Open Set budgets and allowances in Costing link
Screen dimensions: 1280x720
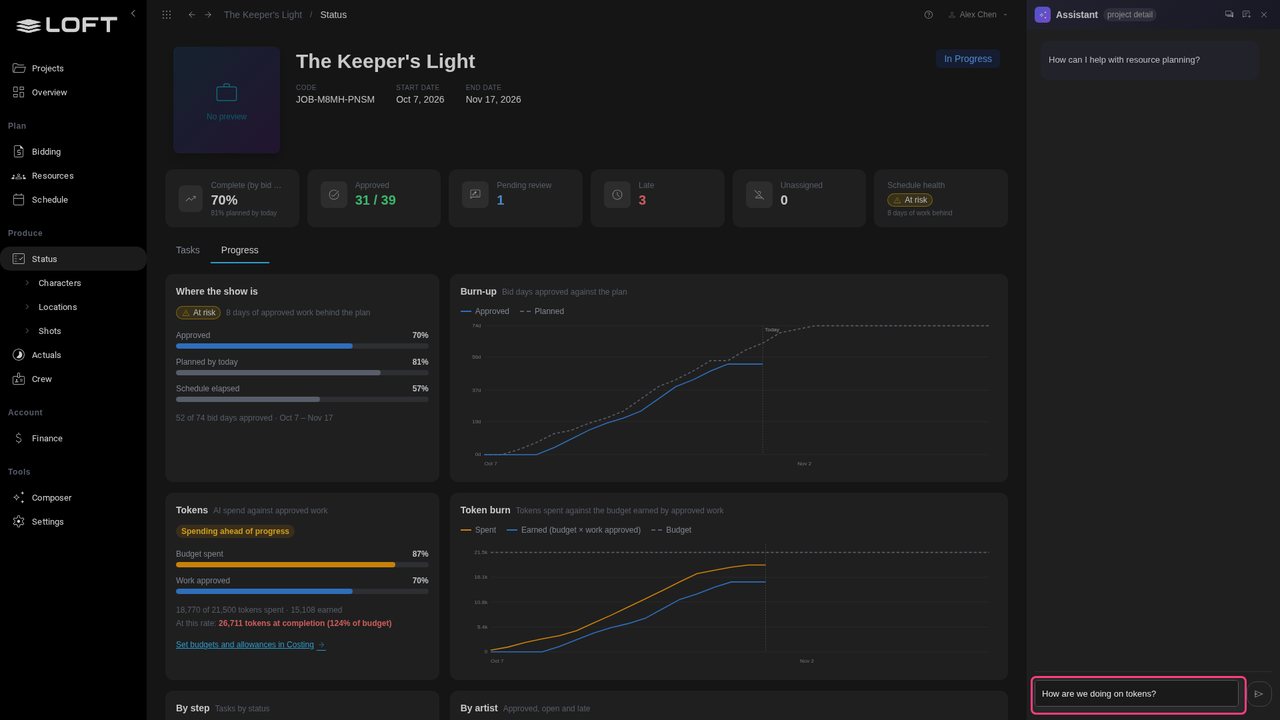pyautogui.click(x=251, y=645)
